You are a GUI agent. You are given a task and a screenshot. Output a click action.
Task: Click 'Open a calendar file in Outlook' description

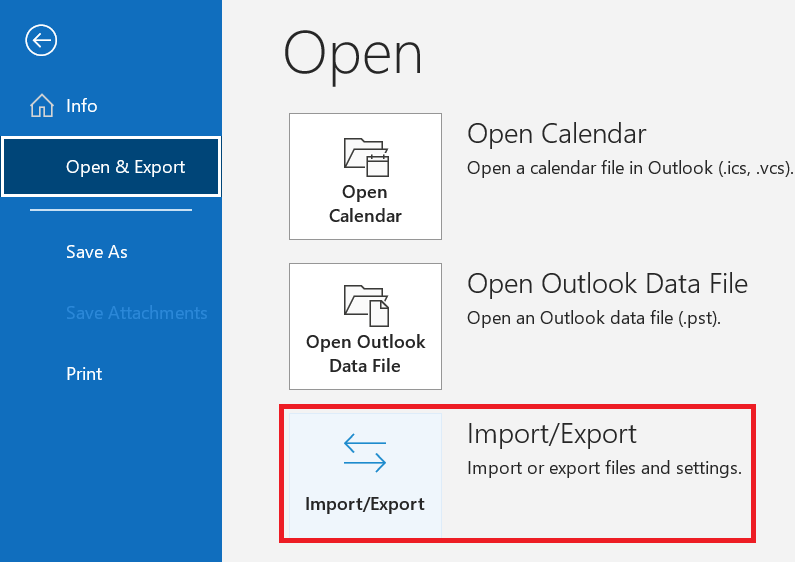(629, 168)
